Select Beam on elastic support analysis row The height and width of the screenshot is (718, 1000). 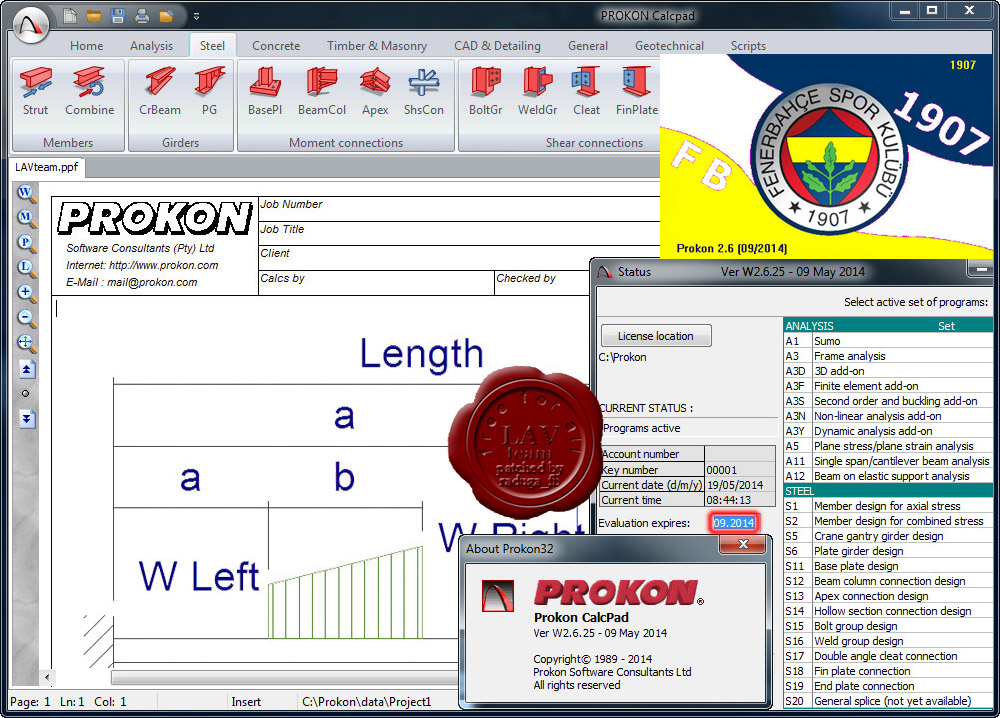pos(888,476)
